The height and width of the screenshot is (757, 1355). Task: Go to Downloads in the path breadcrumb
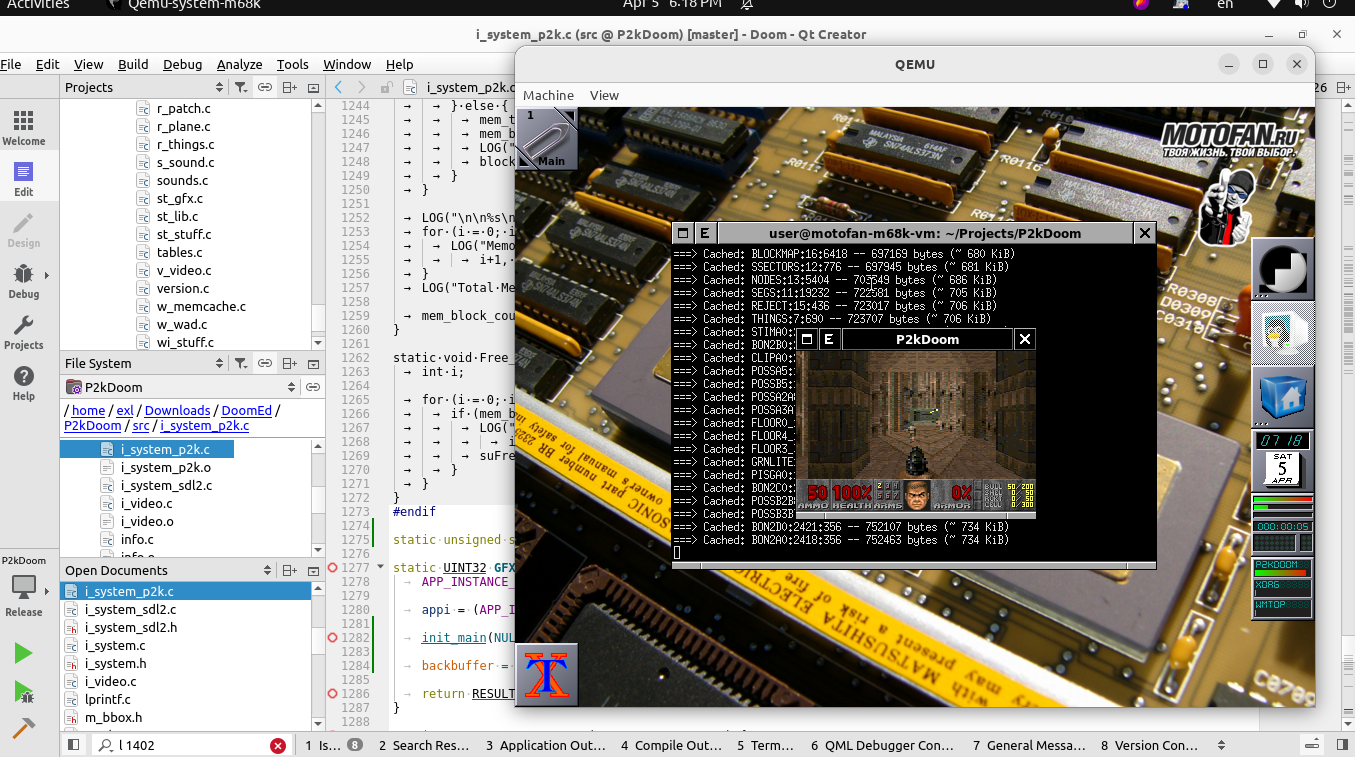click(177, 410)
